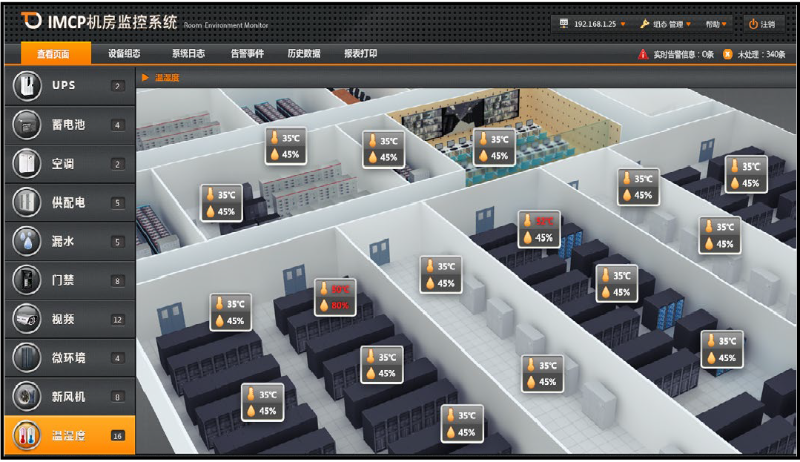Image resolution: width=800 pixels, height=462 pixels.
Task: Click the orange 未处理 unhandled icon
Action: click(727, 54)
